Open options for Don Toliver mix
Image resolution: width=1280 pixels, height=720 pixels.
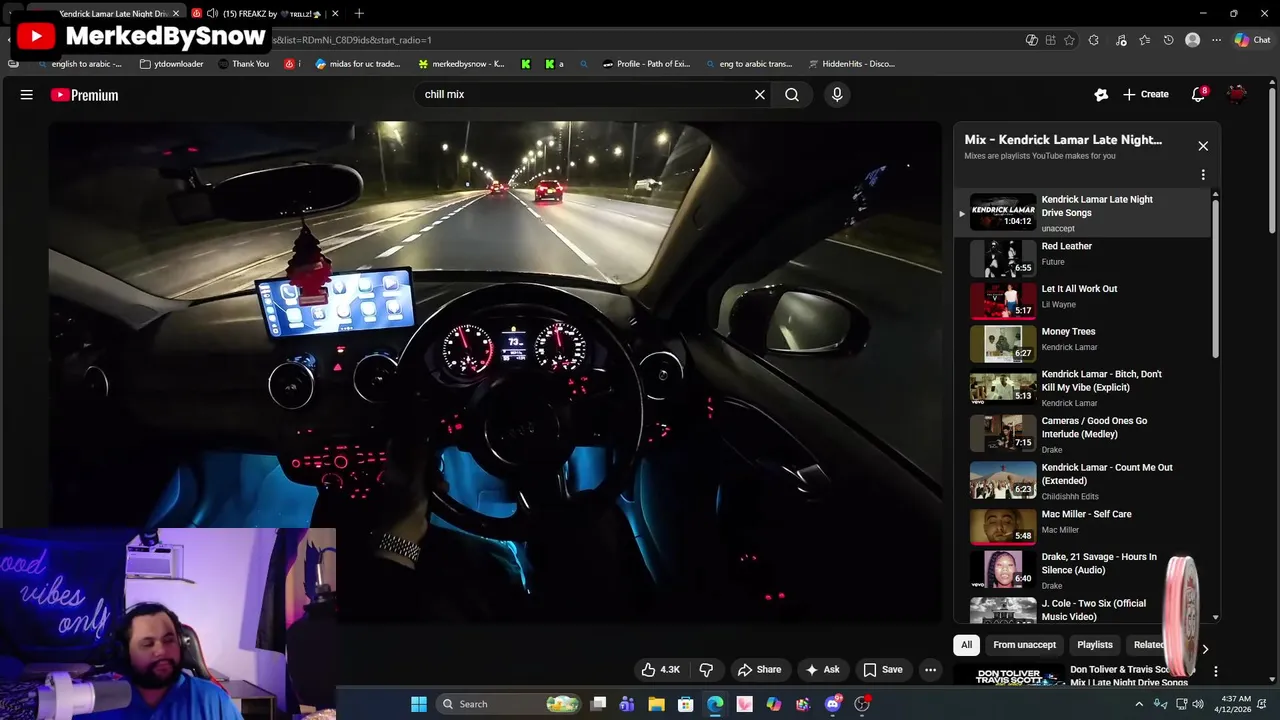[x=1216, y=672]
